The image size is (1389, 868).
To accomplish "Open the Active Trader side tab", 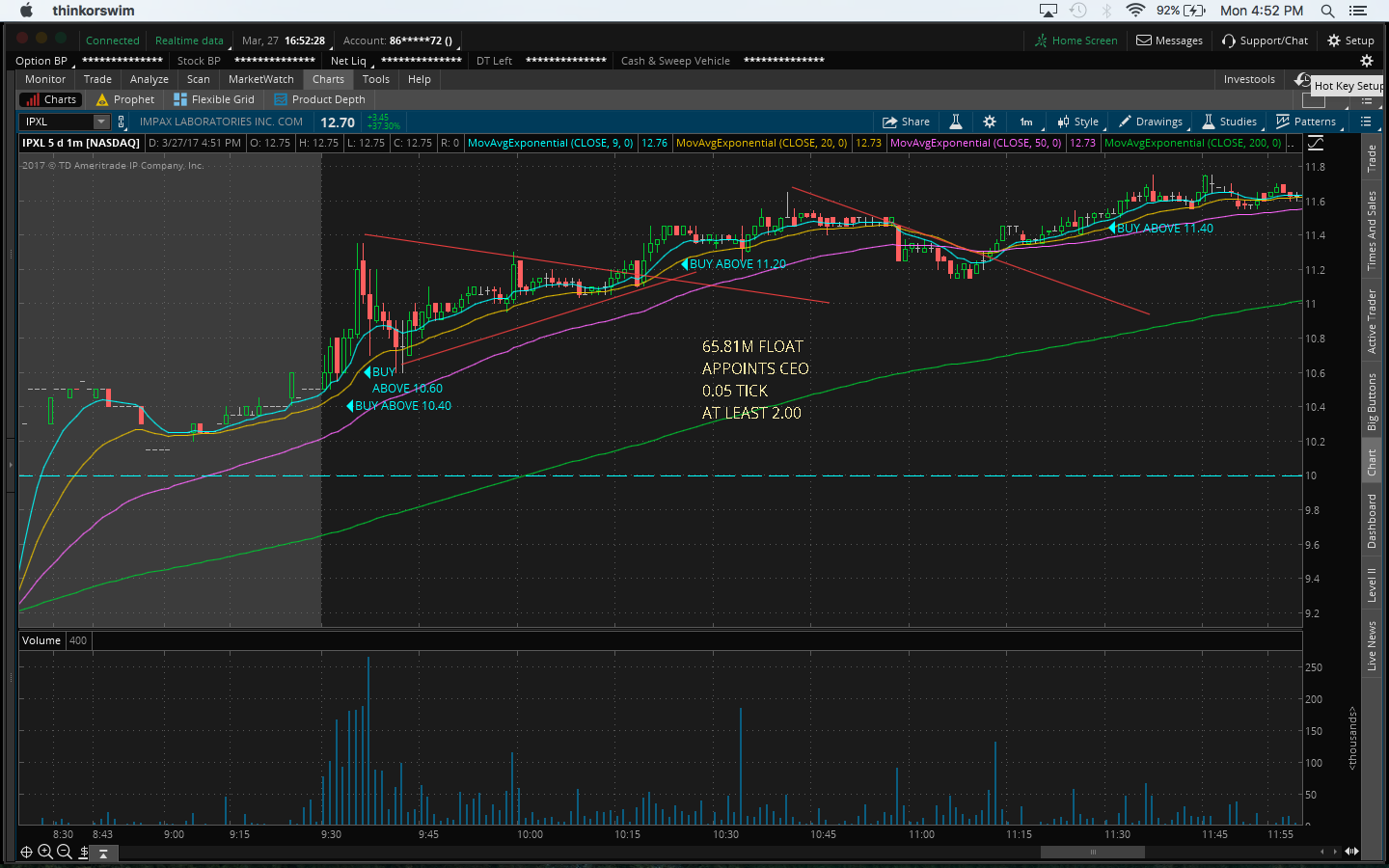I will (x=1372, y=321).
